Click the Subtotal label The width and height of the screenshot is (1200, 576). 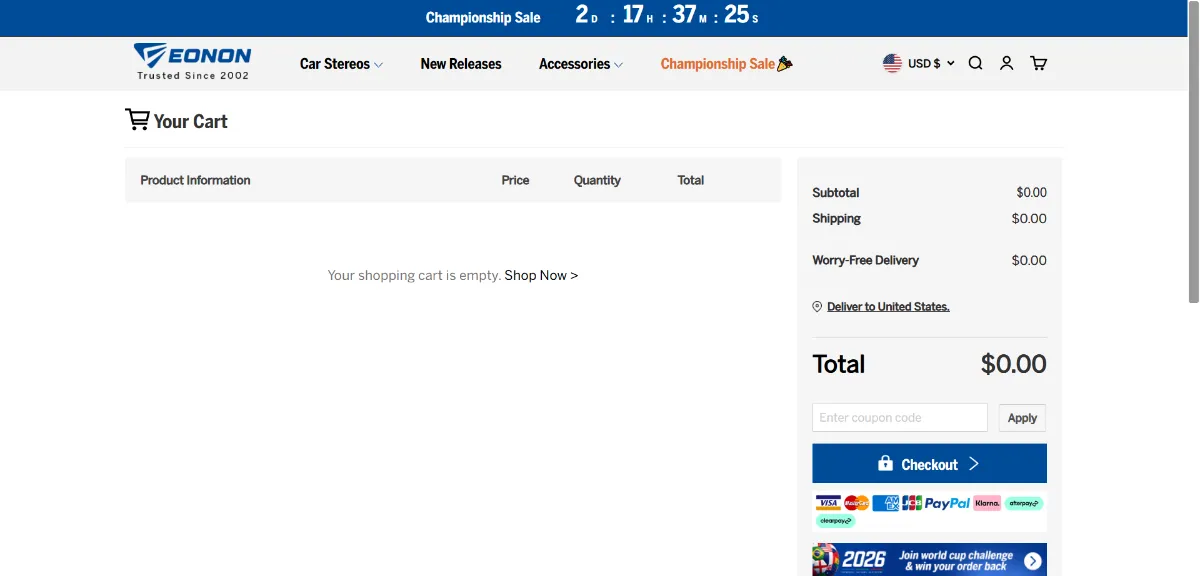coord(836,193)
